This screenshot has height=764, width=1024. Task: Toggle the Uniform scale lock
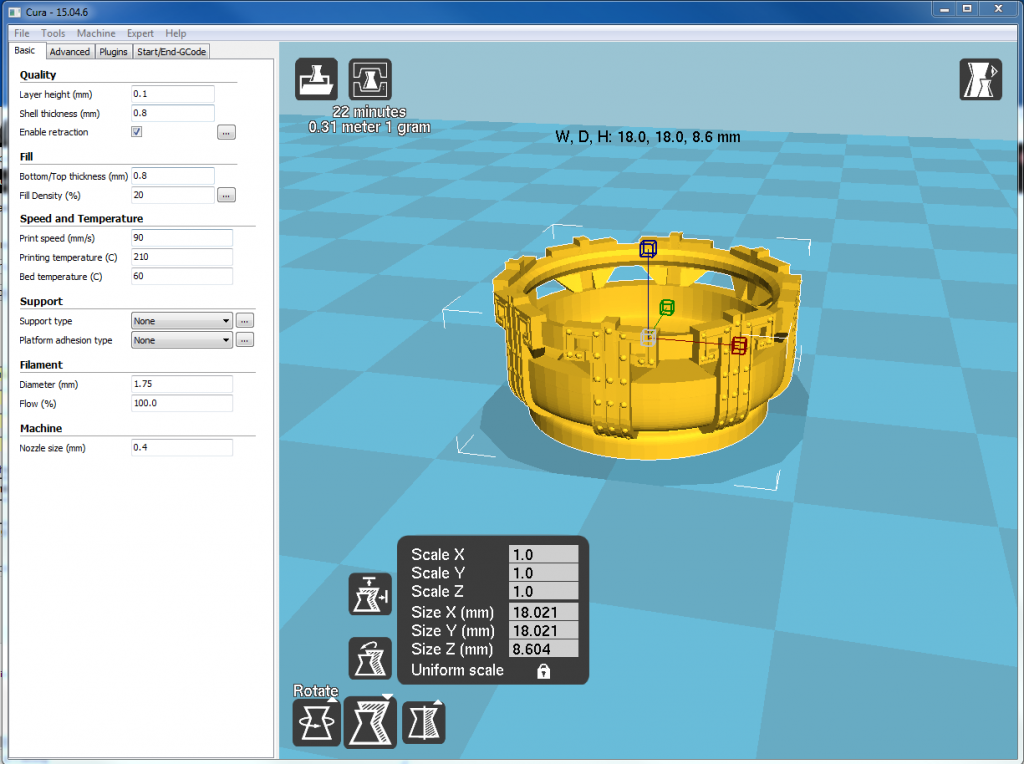(543, 671)
